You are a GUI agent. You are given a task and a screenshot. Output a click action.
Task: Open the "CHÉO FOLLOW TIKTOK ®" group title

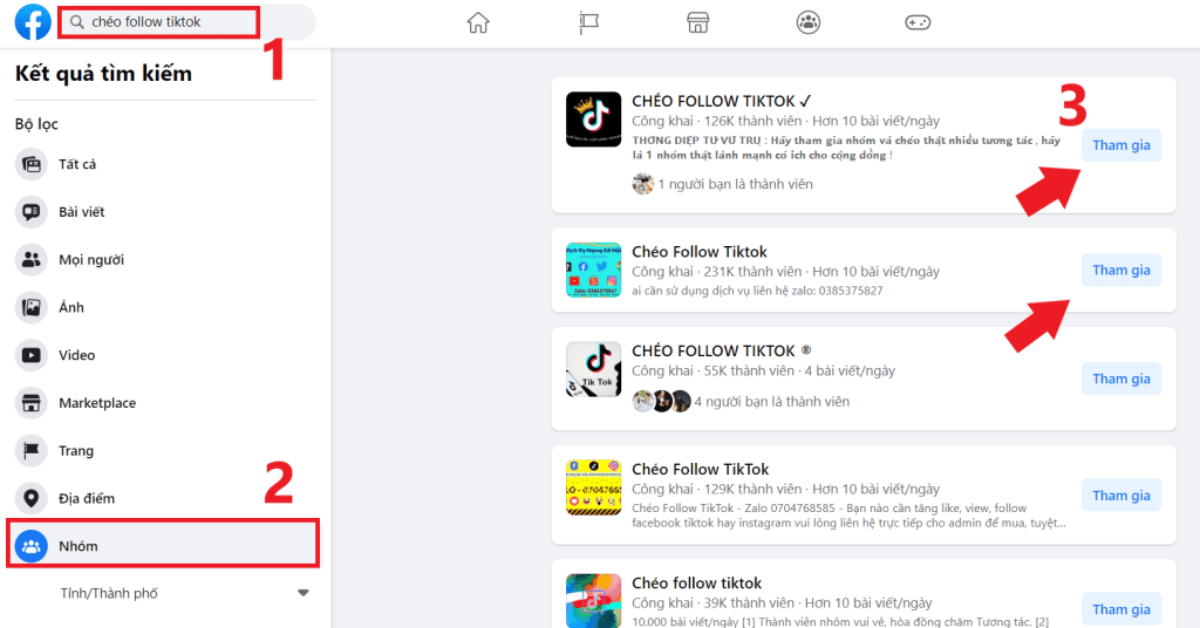tap(721, 351)
